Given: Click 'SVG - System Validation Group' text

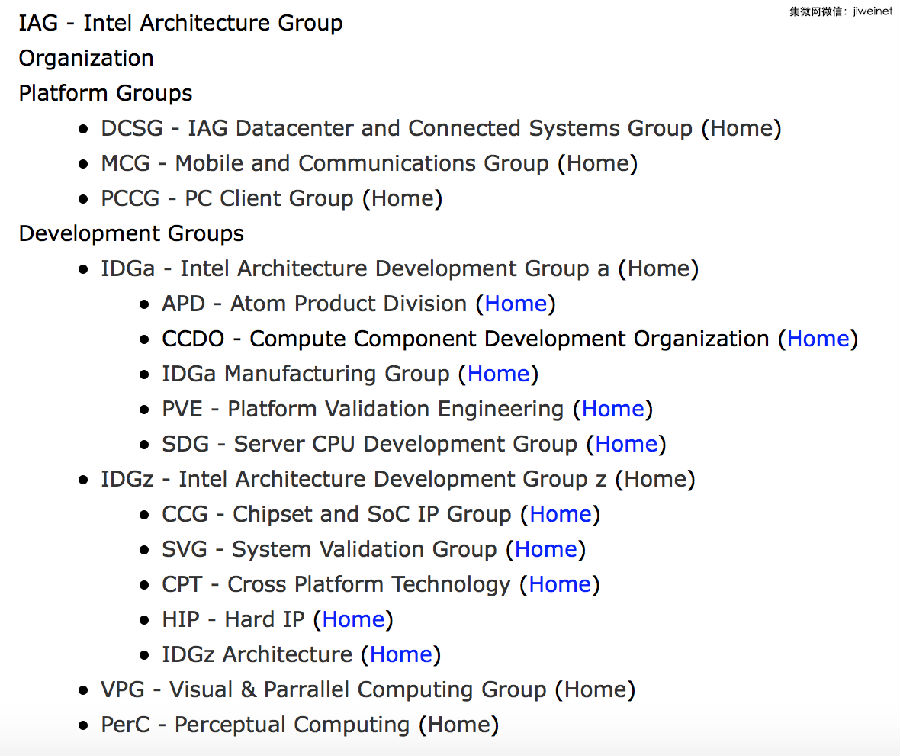Looking at the screenshot, I should 329,549.
